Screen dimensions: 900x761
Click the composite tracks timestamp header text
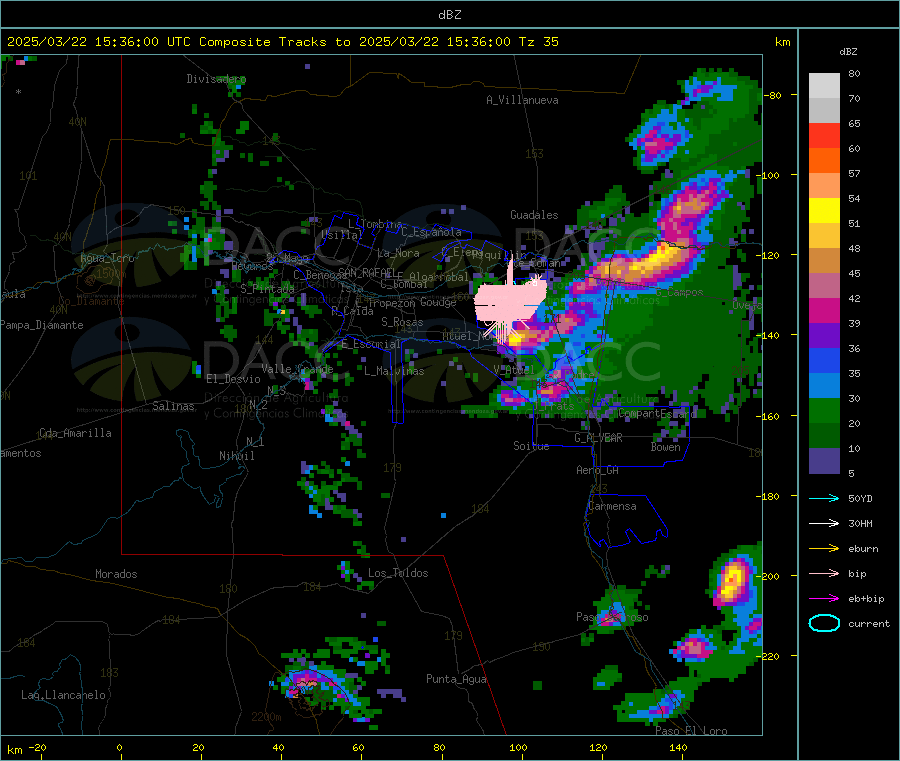click(282, 42)
